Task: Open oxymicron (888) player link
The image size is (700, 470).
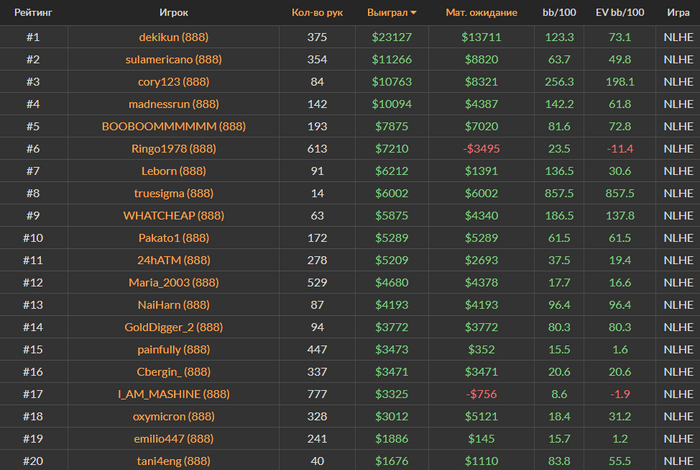Action: coord(174,416)
